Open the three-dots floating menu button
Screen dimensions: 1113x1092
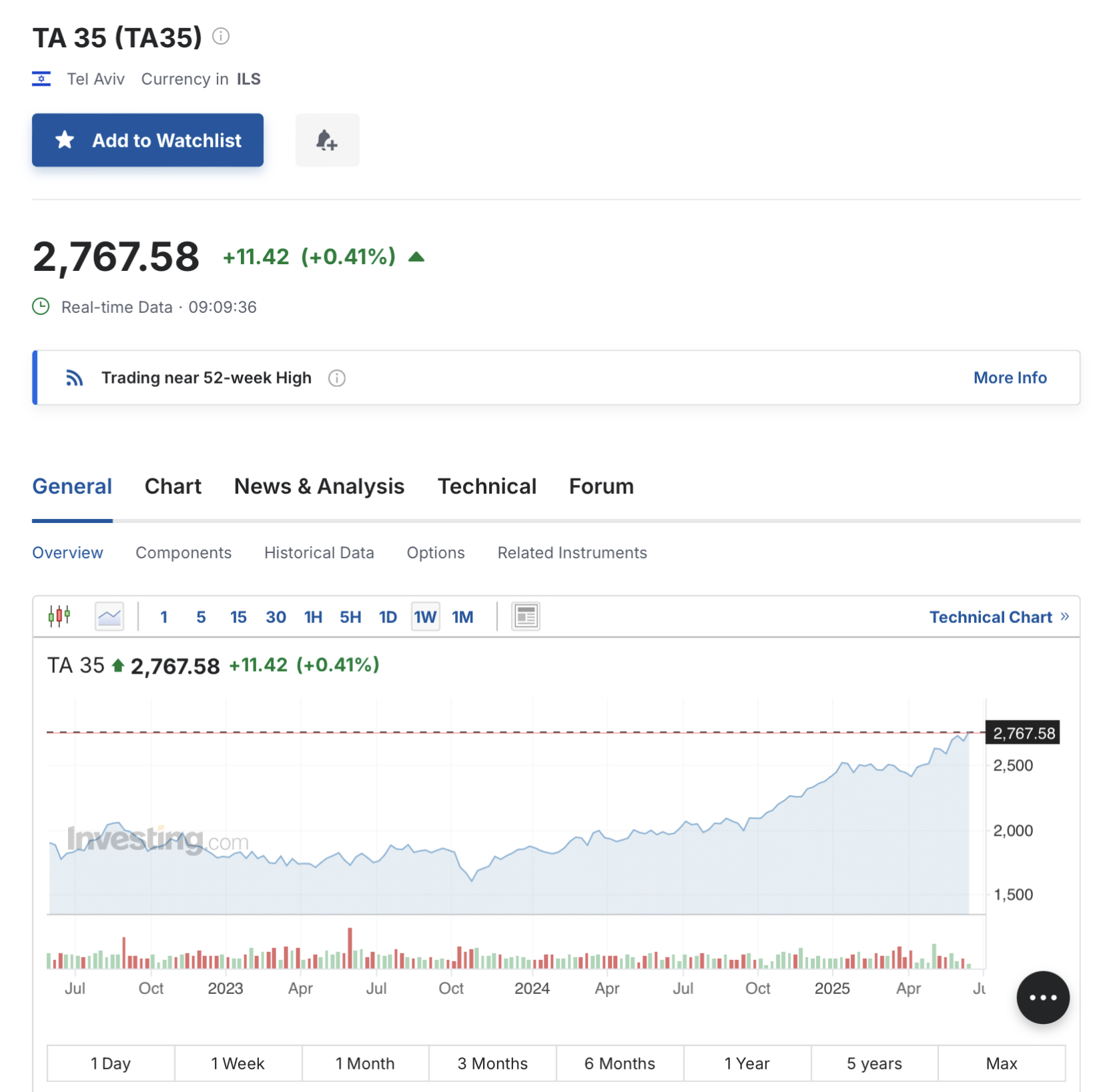pyautogui.click(x=1042, y=998)
